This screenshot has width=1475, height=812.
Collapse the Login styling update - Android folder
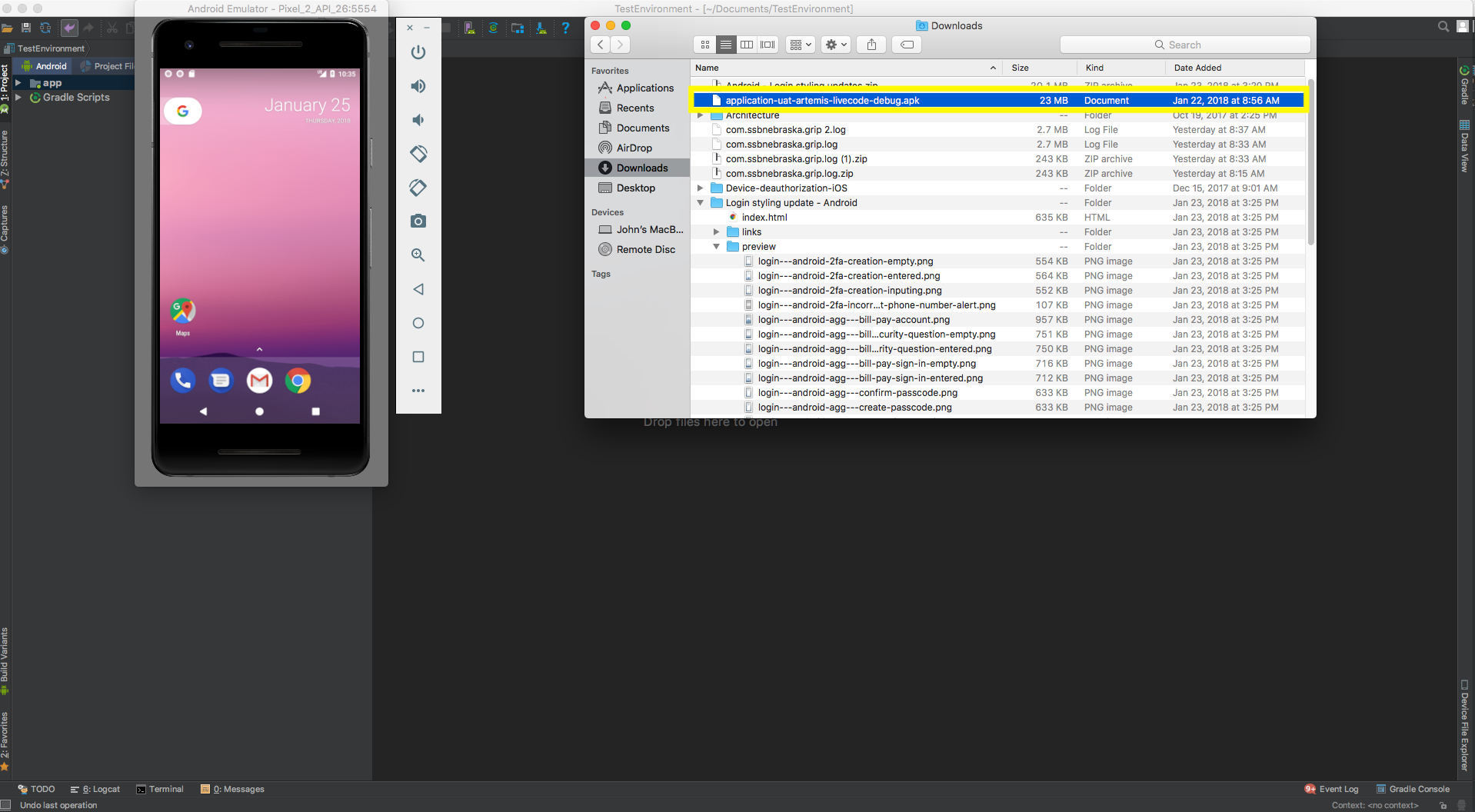(x=701, y=202)
